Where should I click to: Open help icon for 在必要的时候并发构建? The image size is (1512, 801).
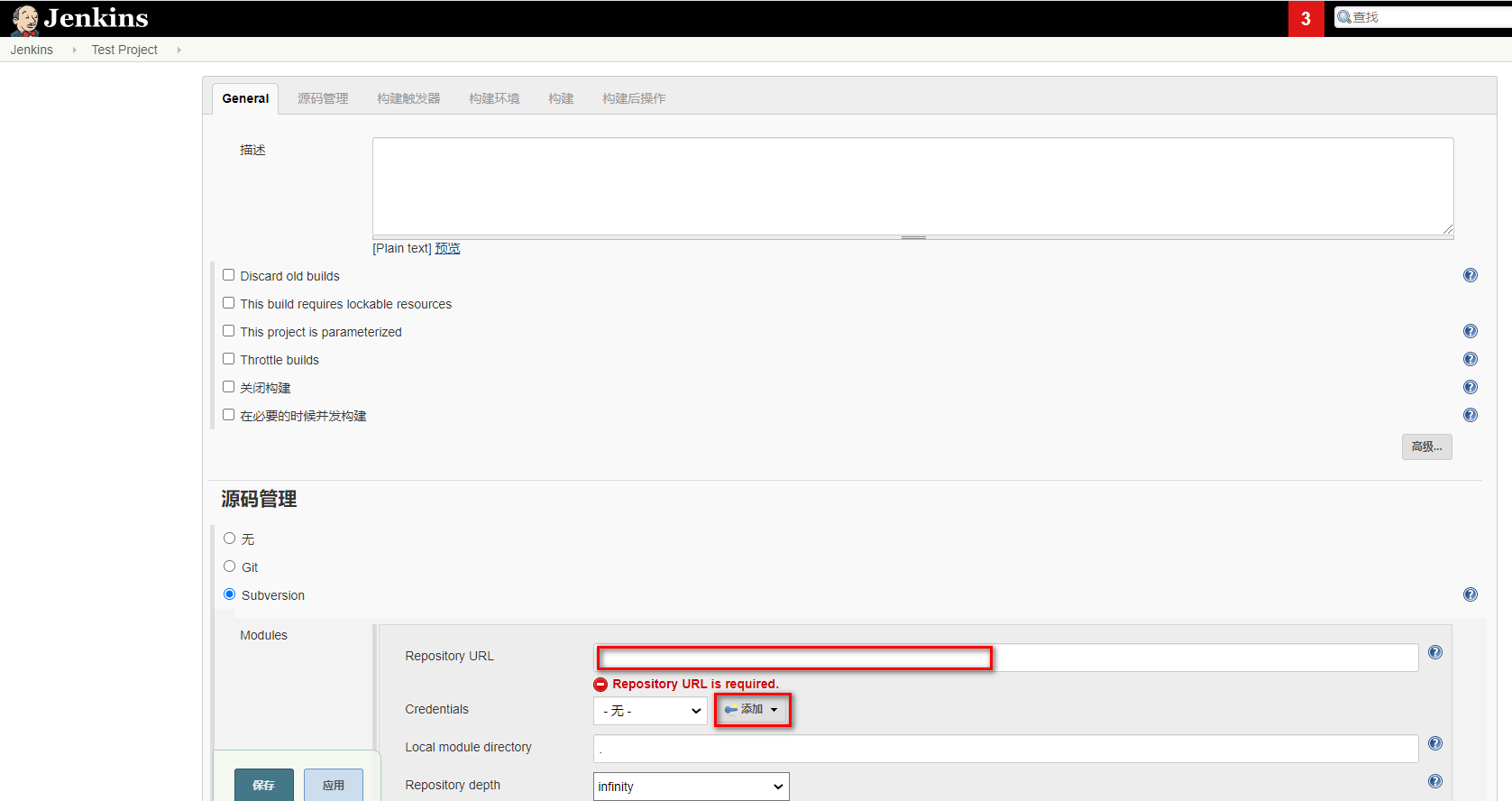coord(1471,415)
